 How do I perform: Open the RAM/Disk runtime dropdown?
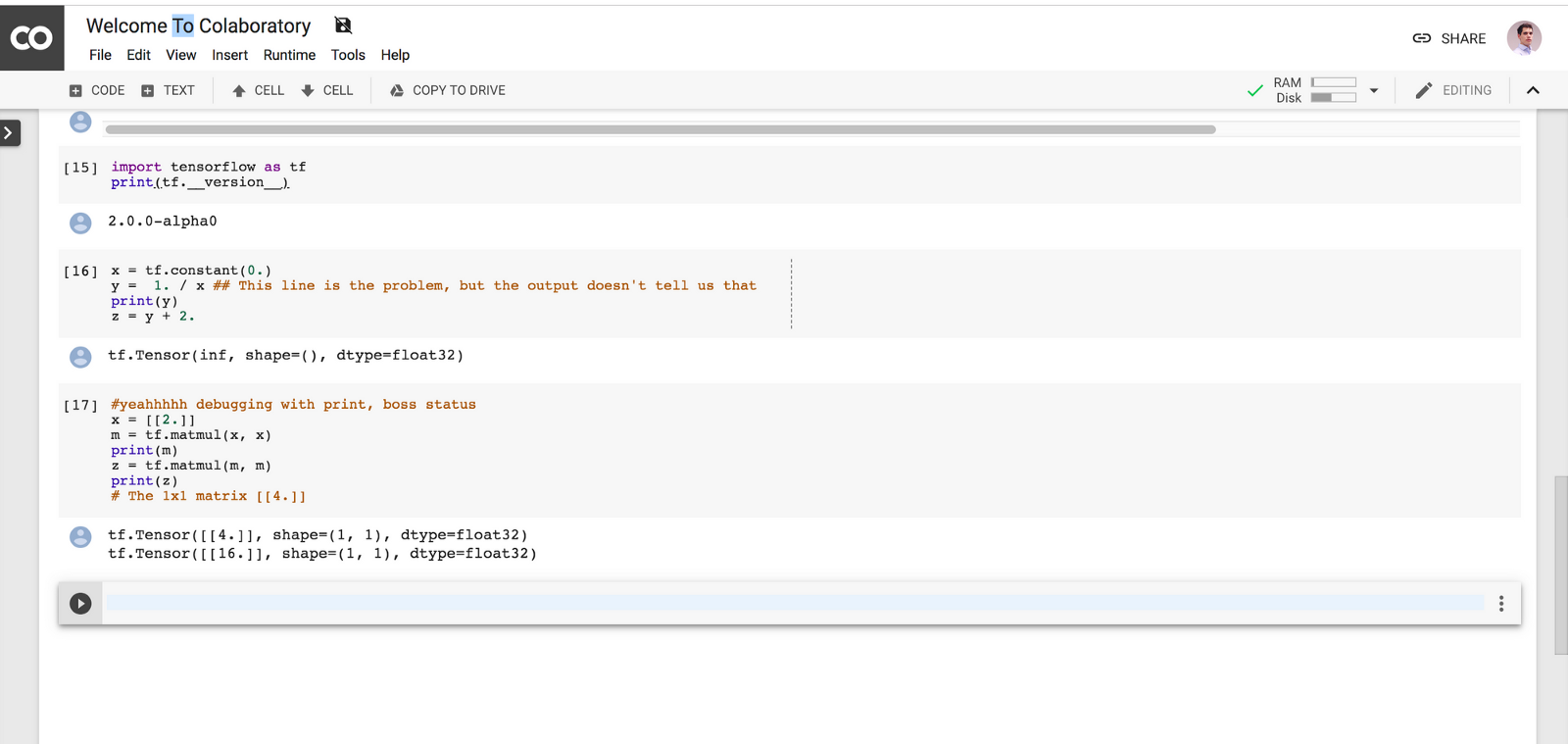tap(1373, 90)
